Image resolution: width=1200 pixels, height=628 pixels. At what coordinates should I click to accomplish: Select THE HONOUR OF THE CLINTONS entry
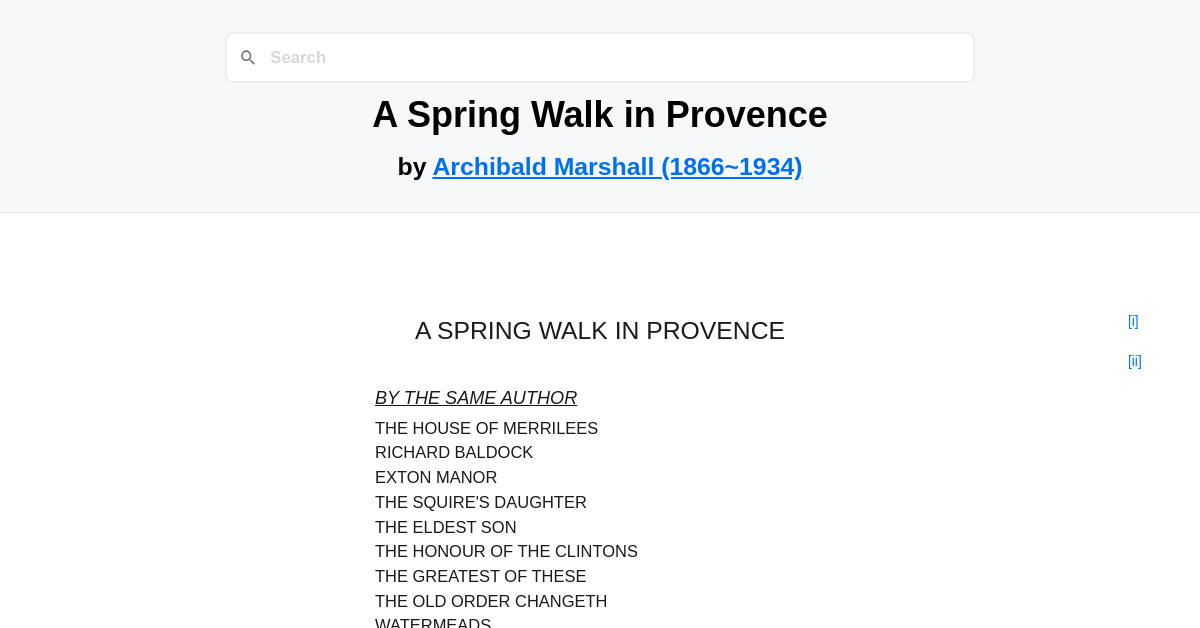pyautogui.click(x=506, y=551)
